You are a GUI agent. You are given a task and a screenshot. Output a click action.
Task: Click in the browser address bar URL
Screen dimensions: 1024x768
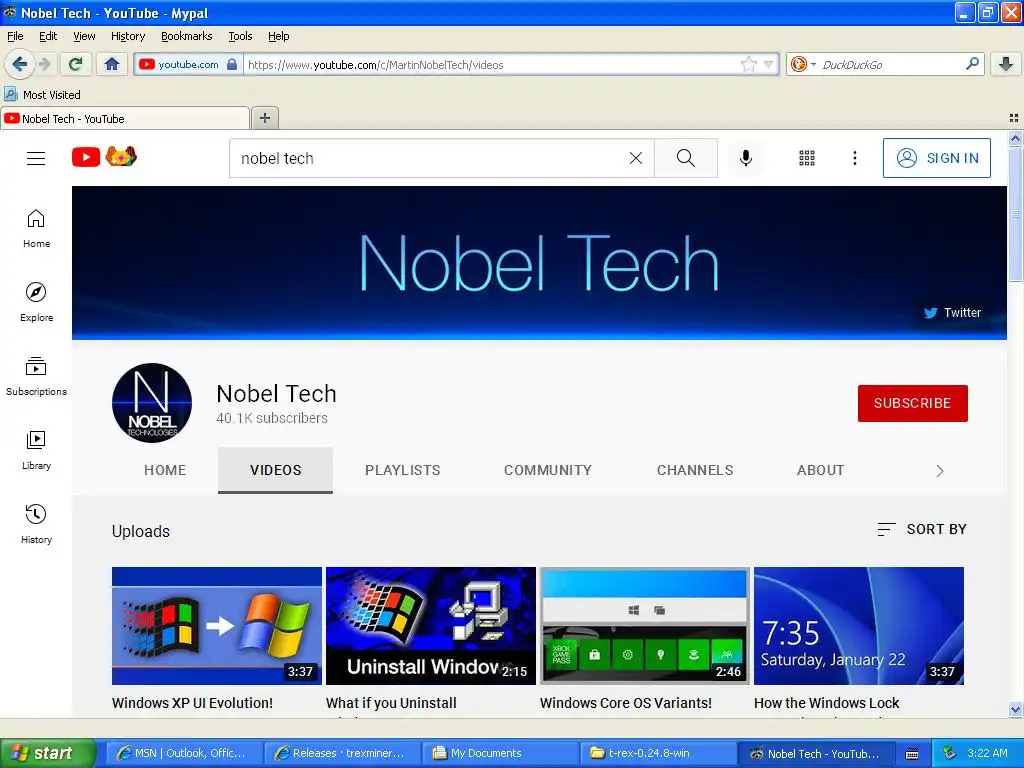(493, 65)
